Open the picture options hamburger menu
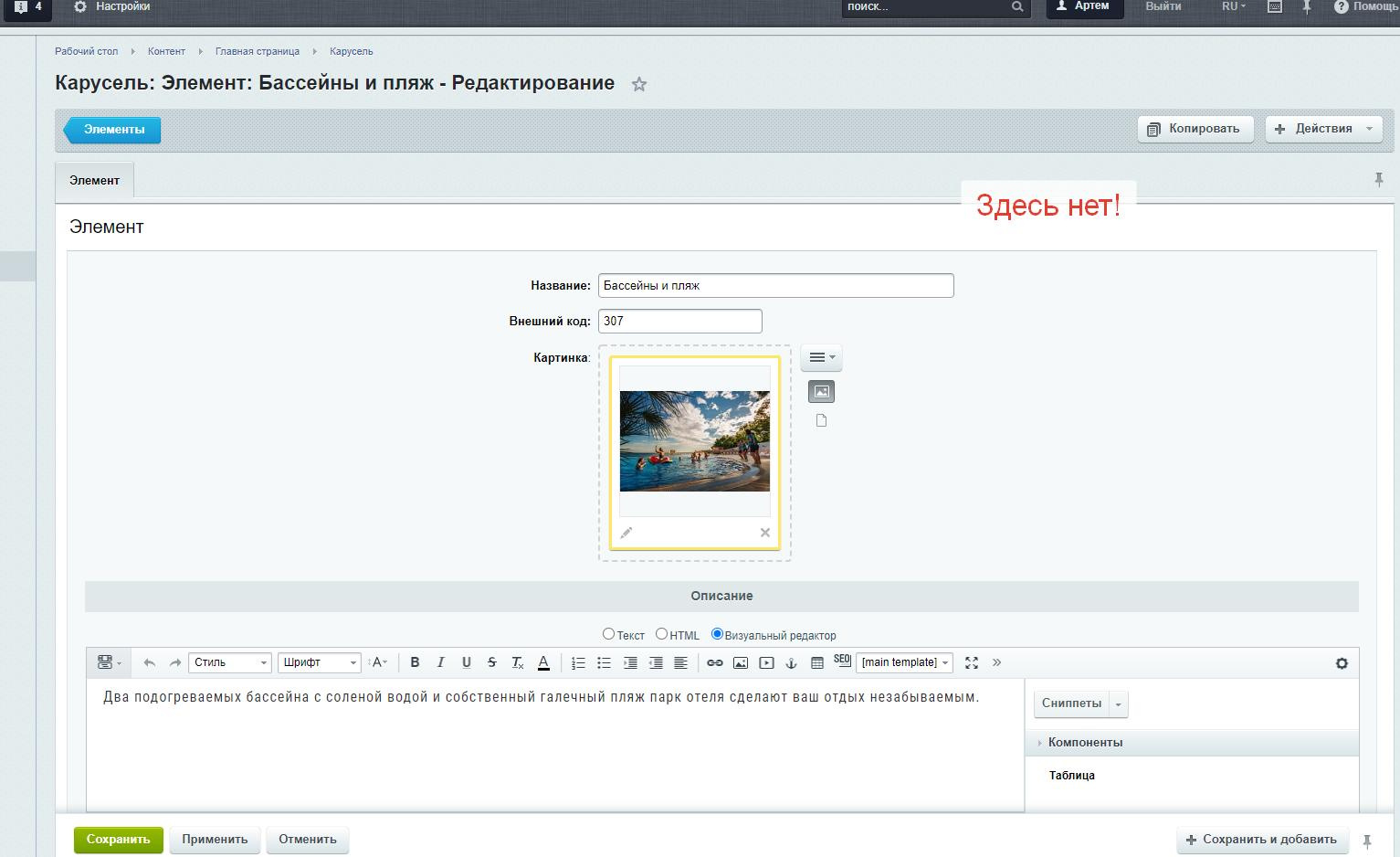 pos(821,357)
